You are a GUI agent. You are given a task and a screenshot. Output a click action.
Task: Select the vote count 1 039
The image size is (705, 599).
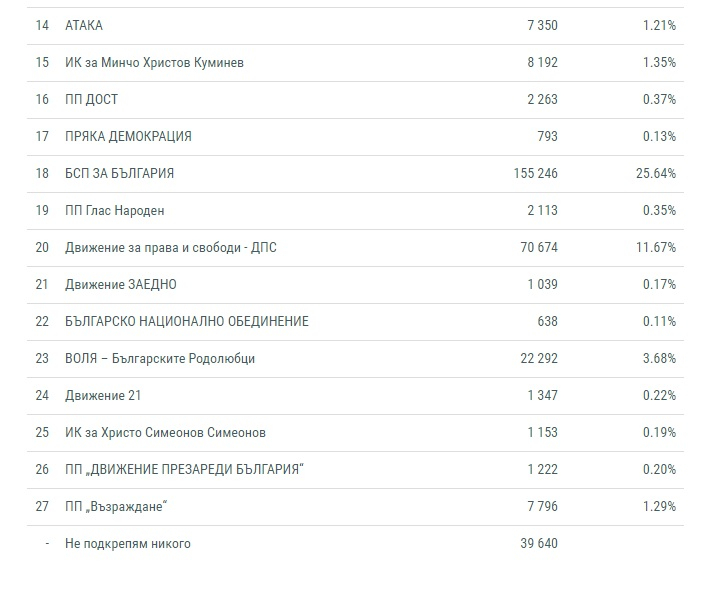pos(542,284)
